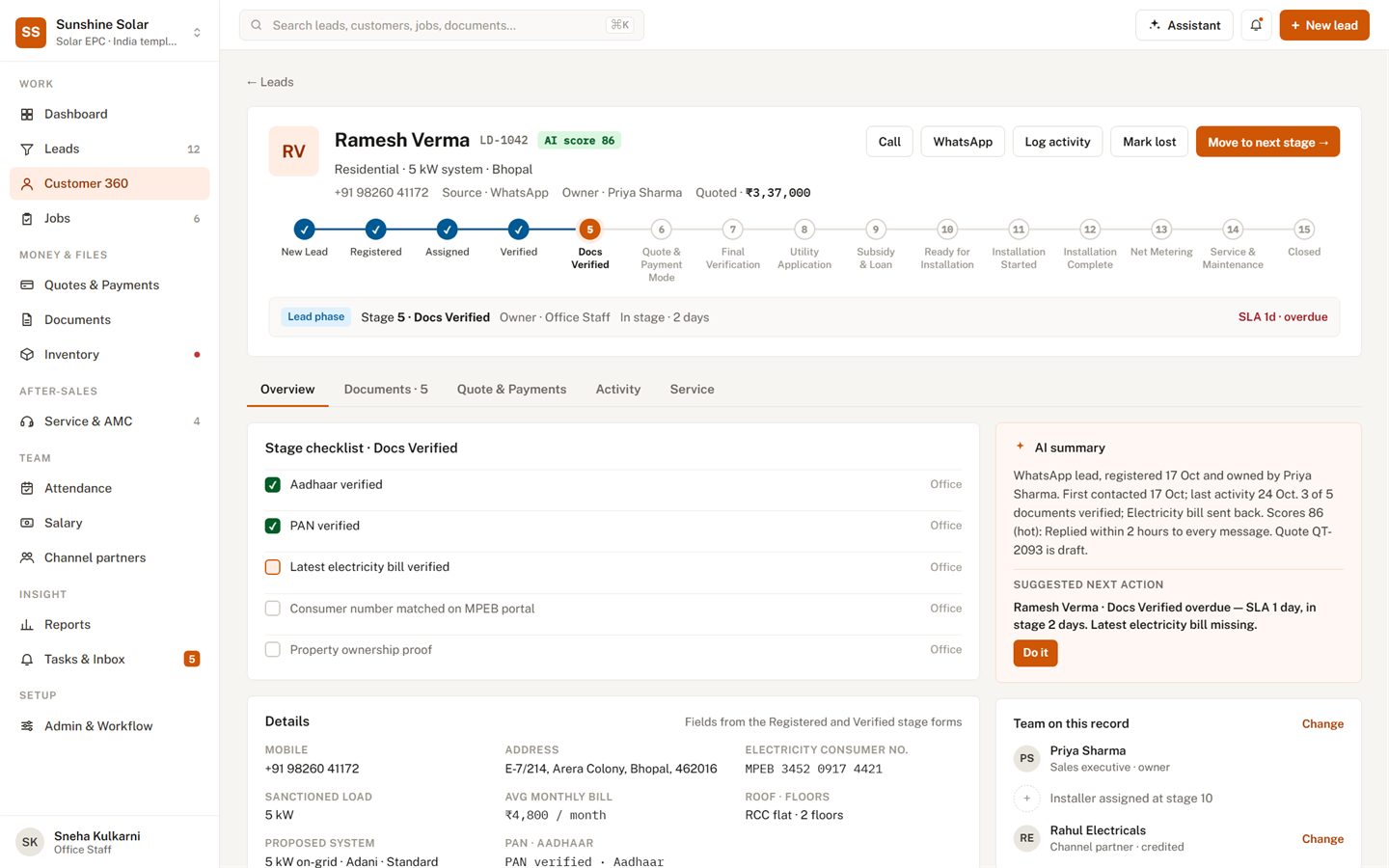Click the Leads funnel icon
The height and width of the screenshot is (868, 1389).
click(x=27, y=149)
